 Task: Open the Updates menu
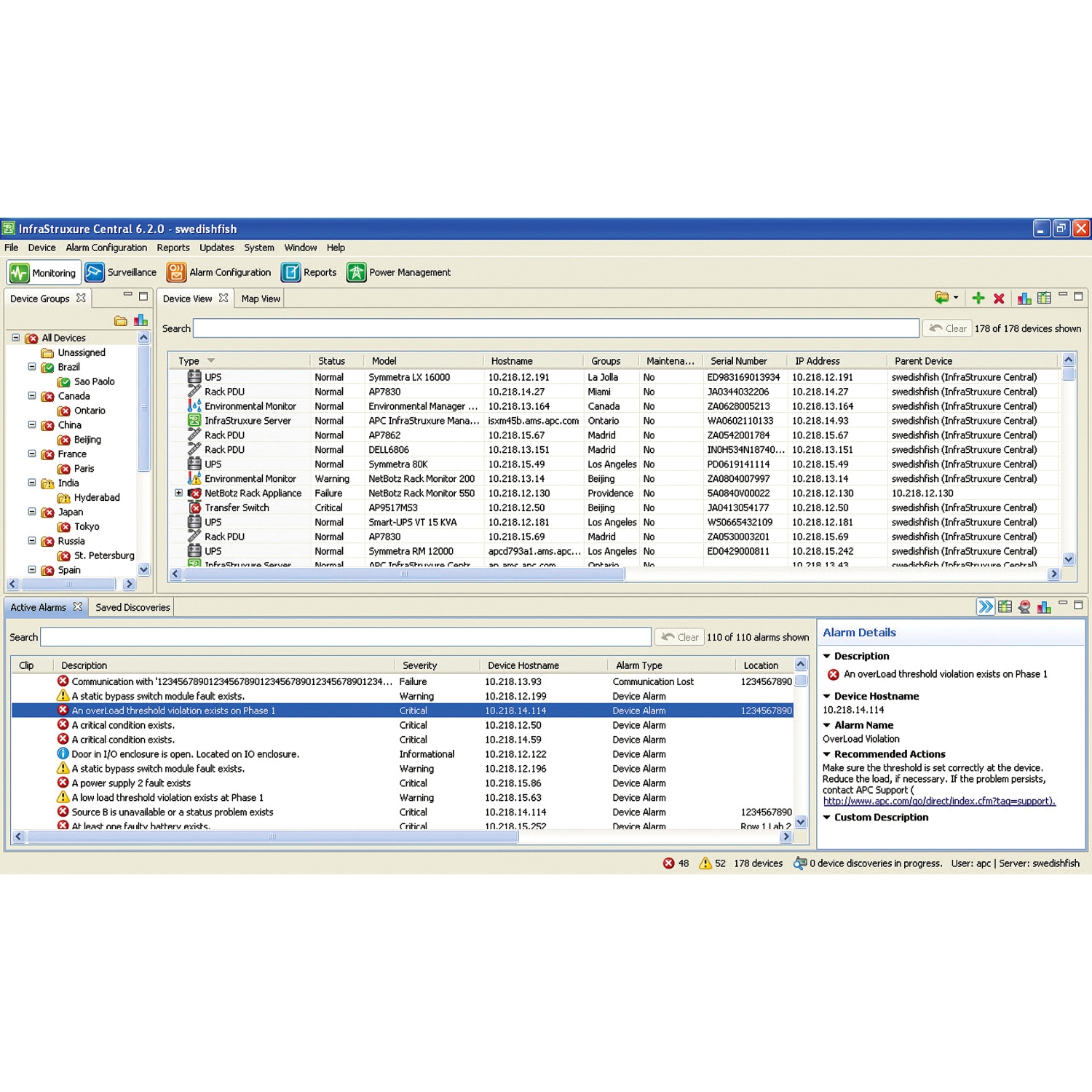tap(216, 248)
